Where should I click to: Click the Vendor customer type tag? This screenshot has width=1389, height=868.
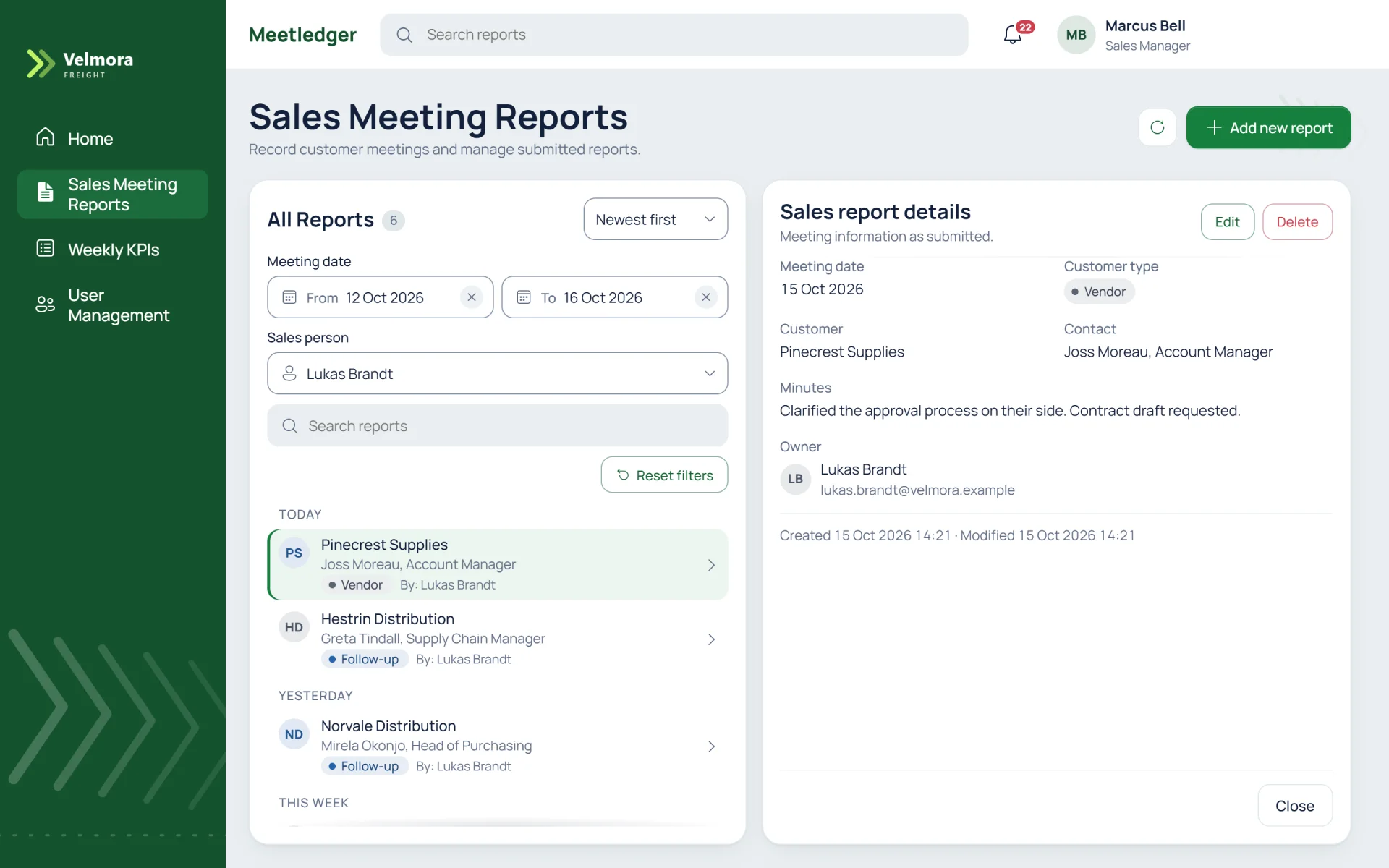click(1099, 292)
